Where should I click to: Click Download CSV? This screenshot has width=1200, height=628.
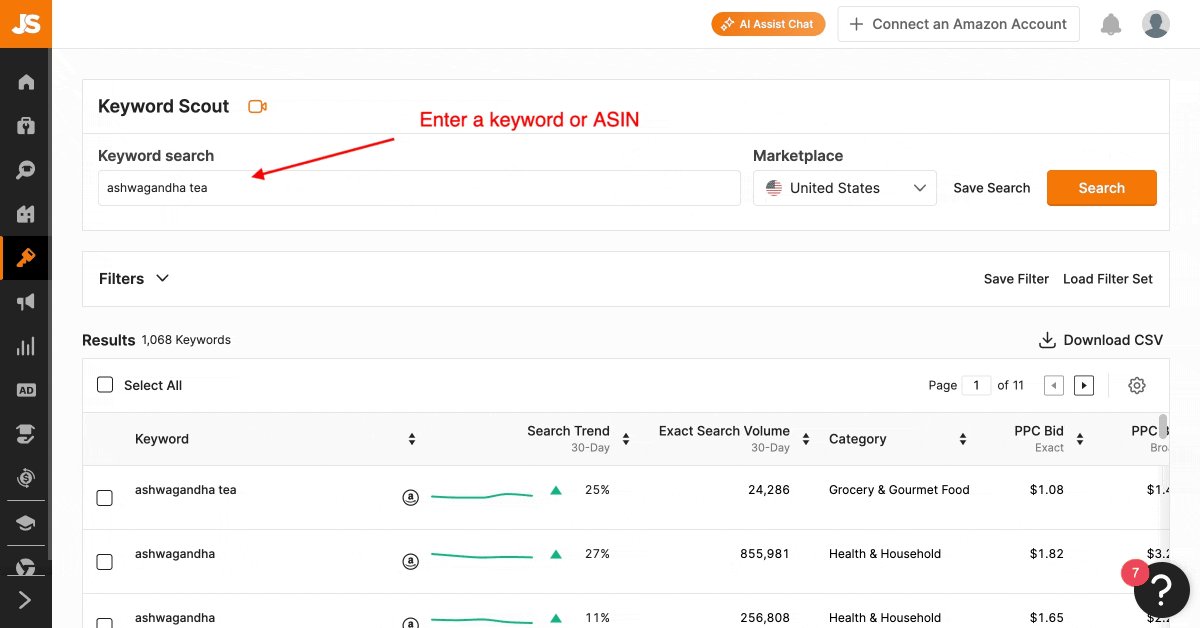pyautogui.click(x=1101, y=340)
